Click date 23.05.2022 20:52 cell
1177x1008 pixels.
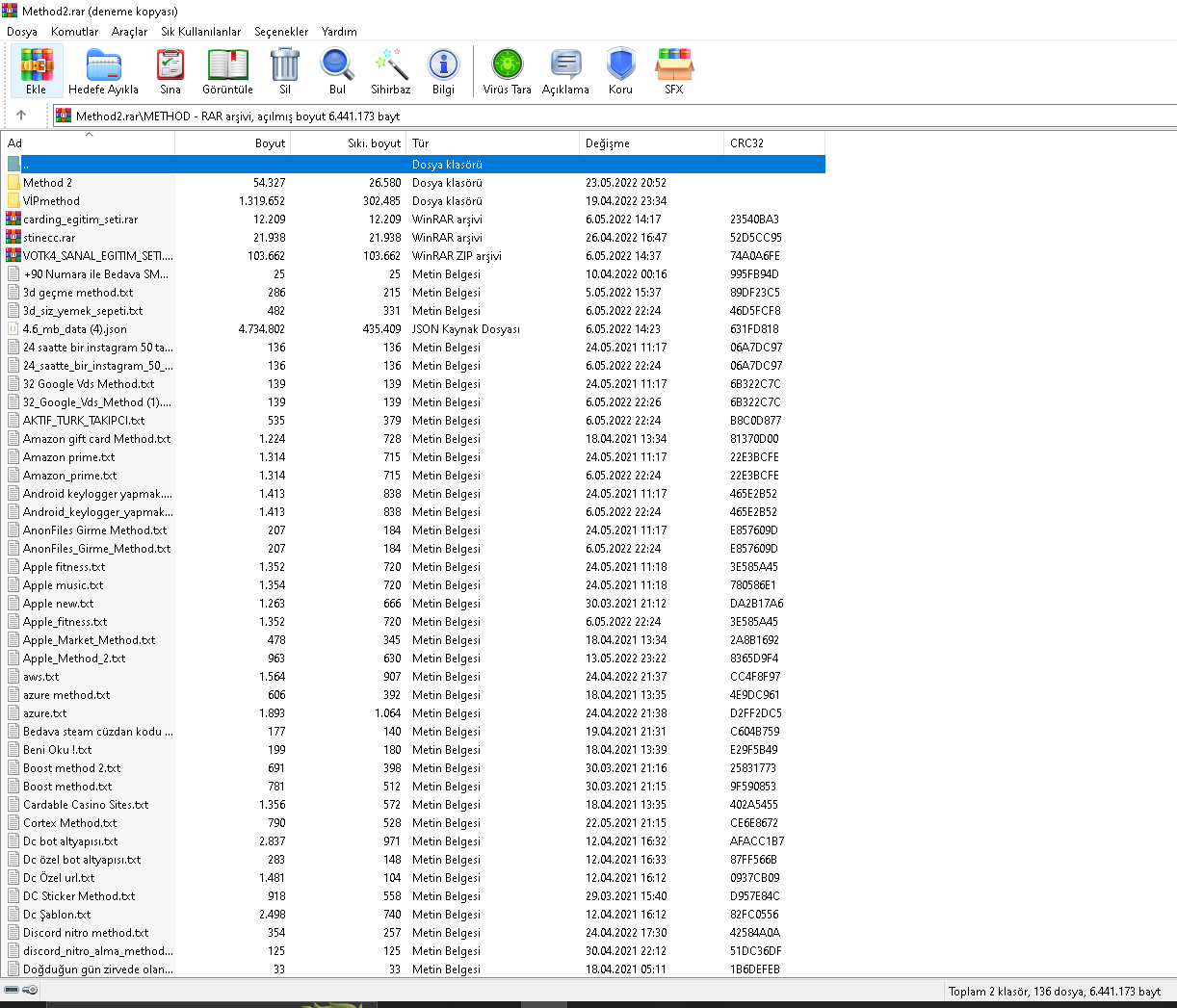coord(626,182)
